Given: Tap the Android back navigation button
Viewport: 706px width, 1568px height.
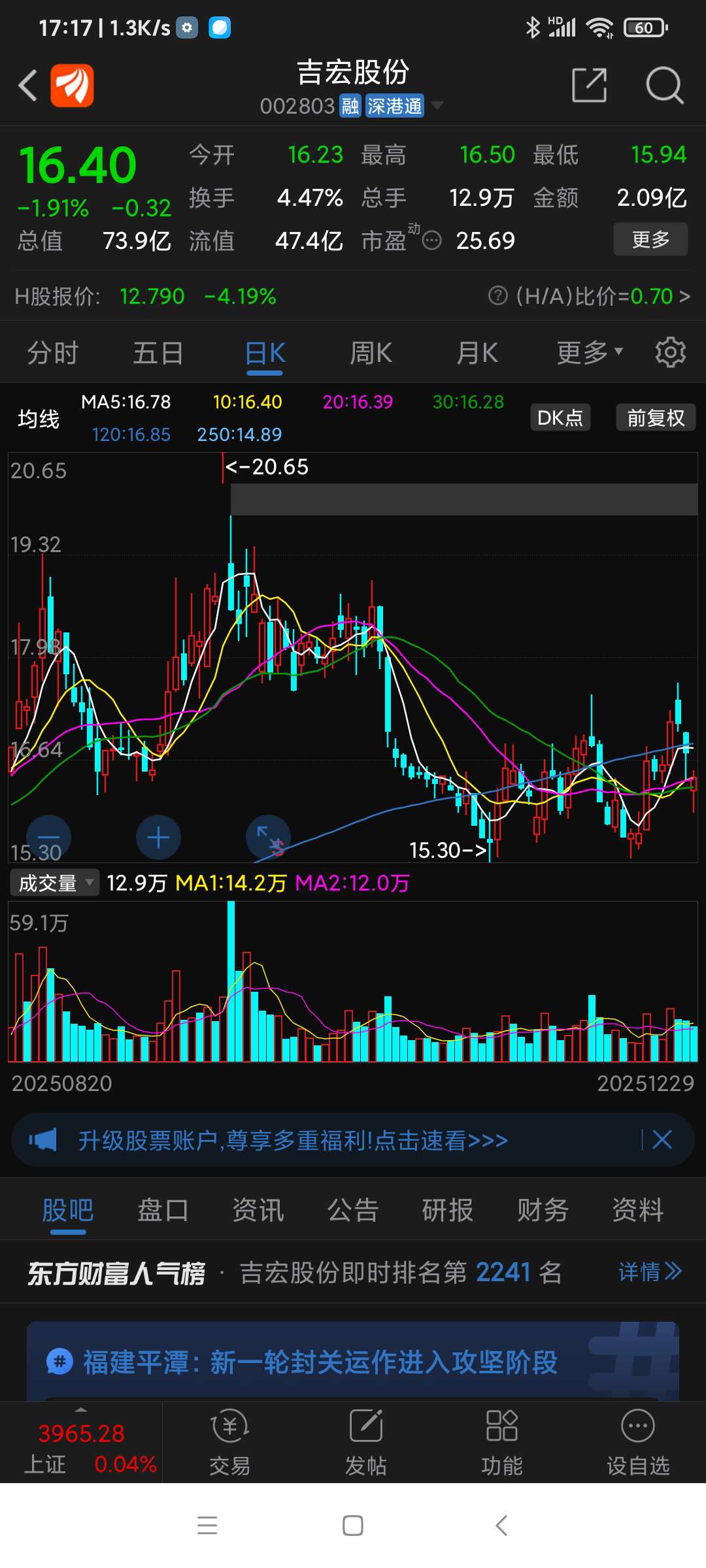Looking at the screenshot, I should [x=501, y=1526].
